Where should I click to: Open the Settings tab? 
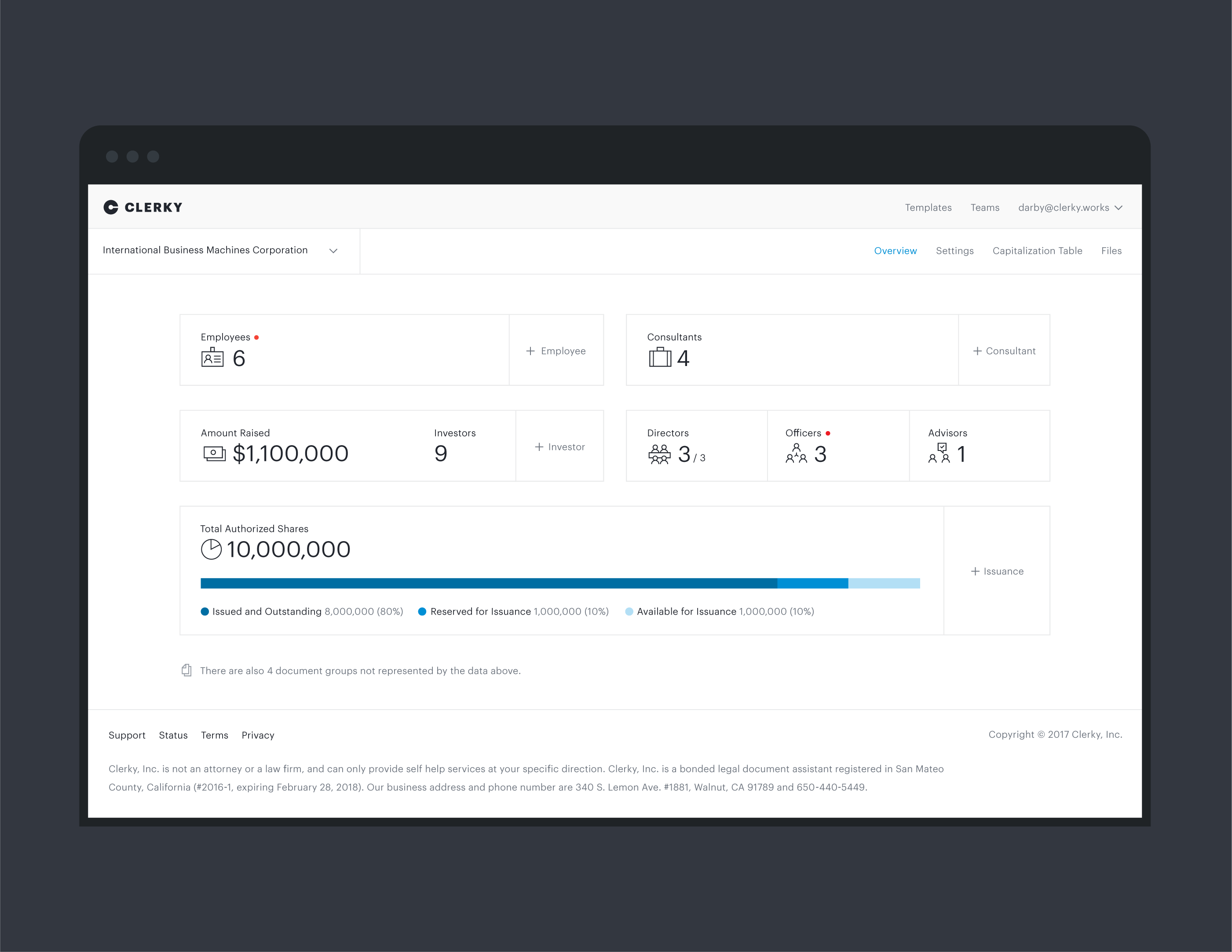(954, 251)
